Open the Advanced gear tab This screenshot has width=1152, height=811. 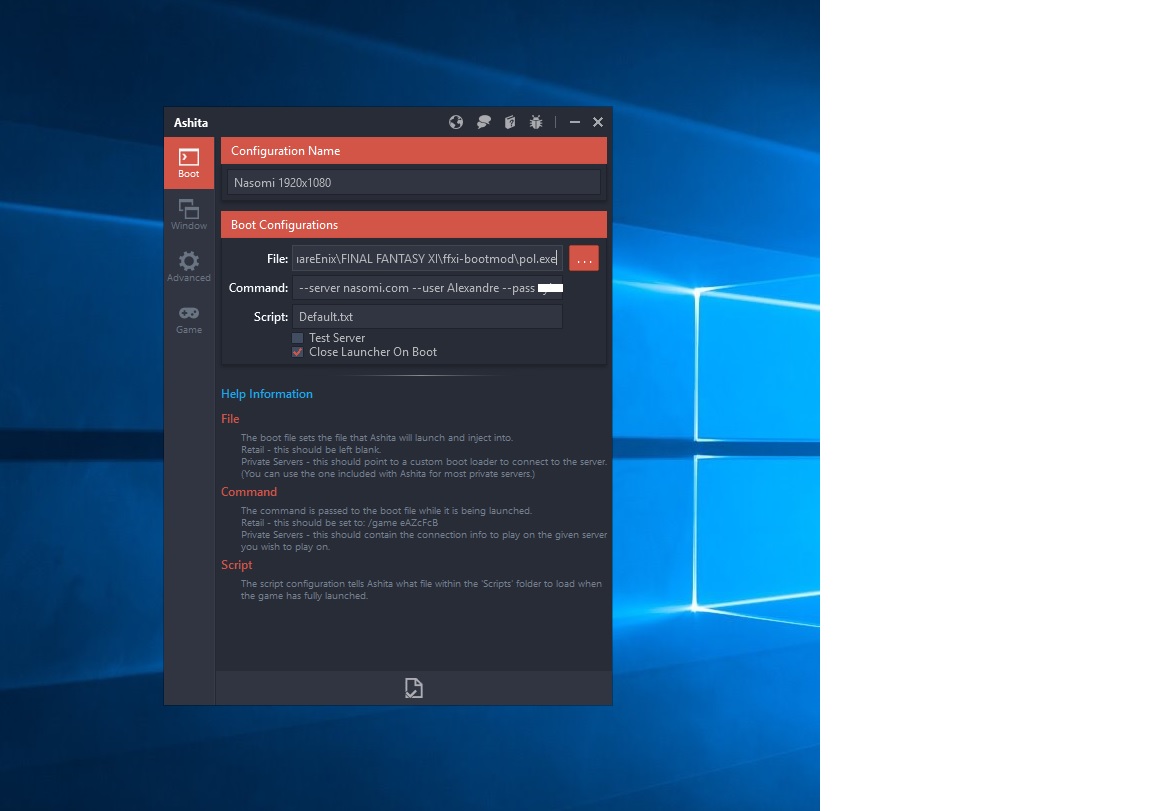tap(189, 267)
